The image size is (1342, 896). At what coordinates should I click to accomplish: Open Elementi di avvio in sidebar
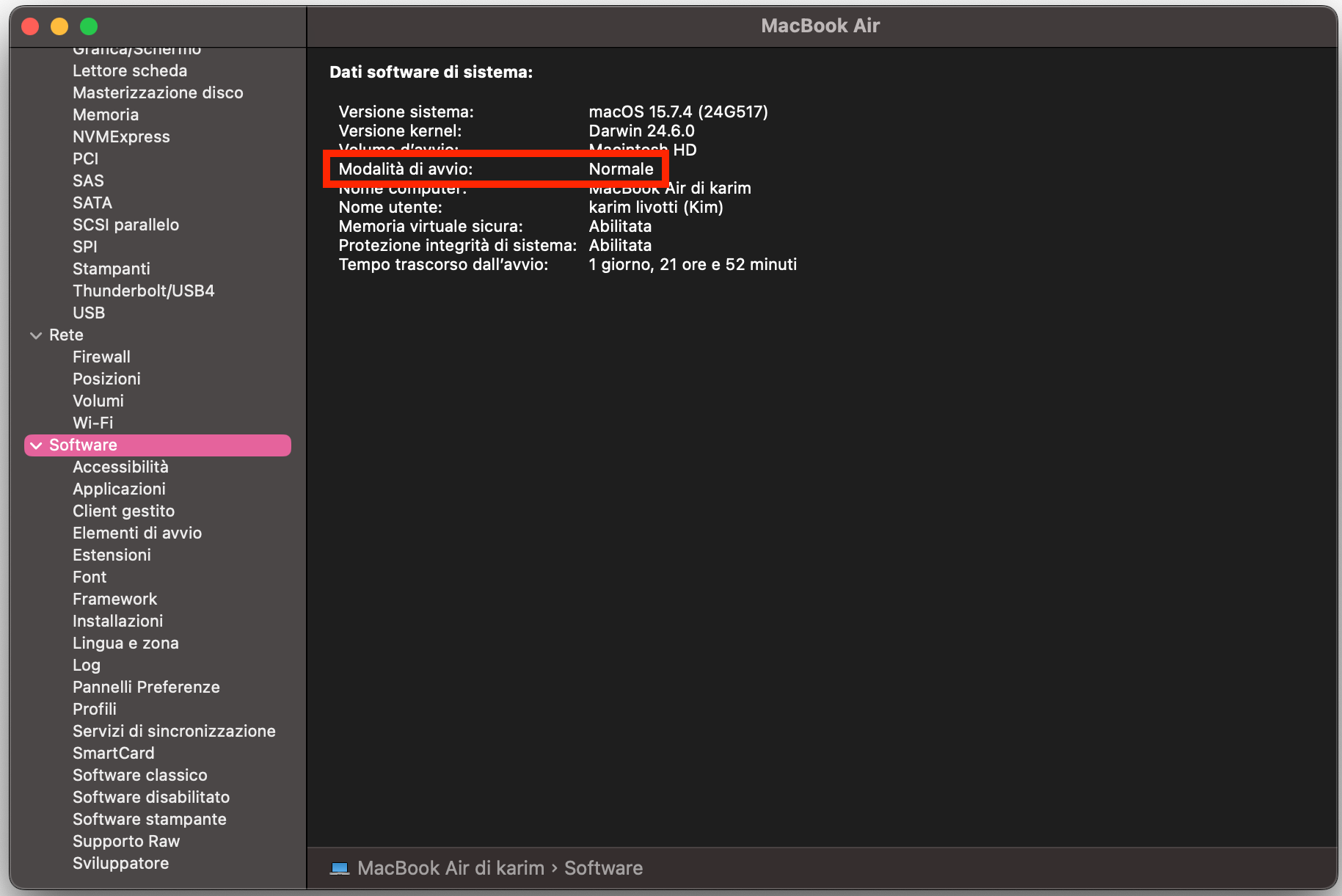(136, 533)
